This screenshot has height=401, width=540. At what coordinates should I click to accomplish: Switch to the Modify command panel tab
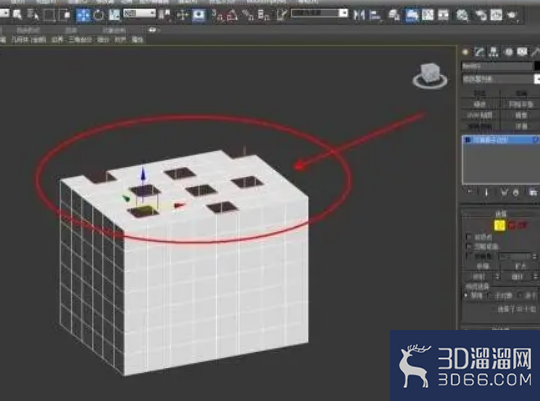(479, 52)
